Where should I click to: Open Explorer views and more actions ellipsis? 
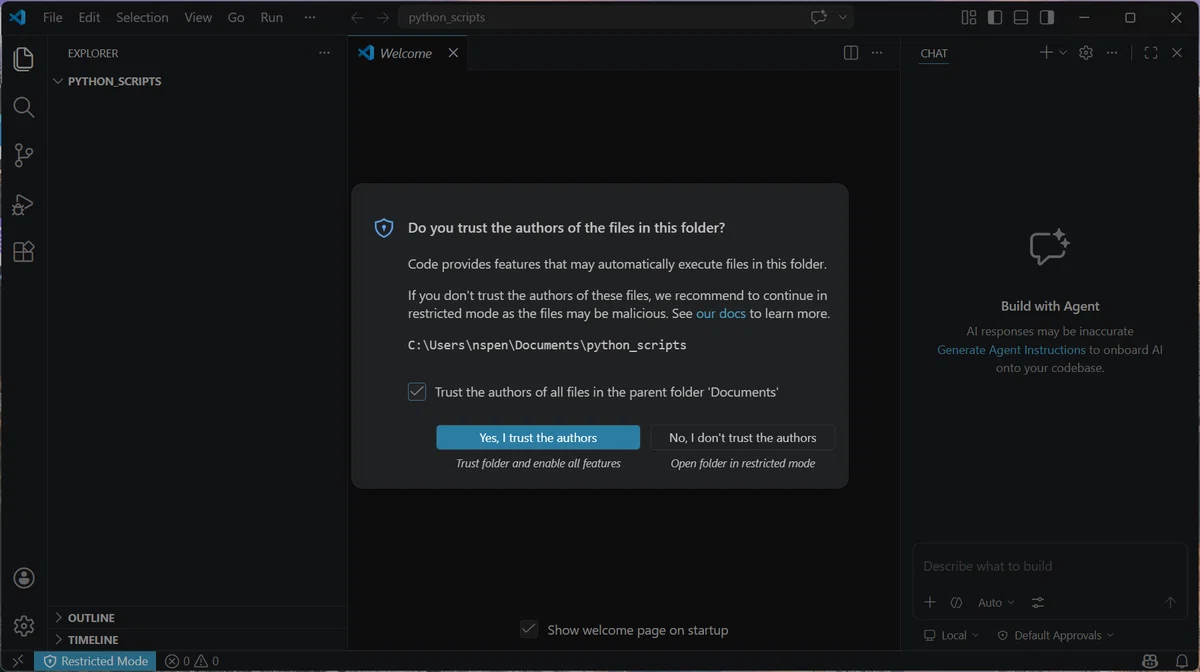pyautogui.click(x=324, y=53)
